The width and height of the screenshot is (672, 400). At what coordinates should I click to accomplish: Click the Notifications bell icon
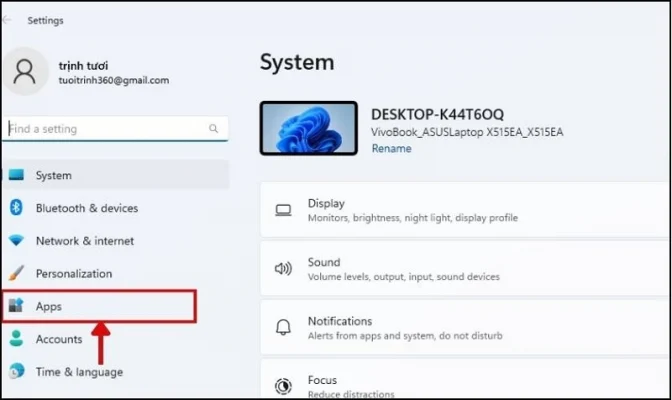click(x=283, y=327)
